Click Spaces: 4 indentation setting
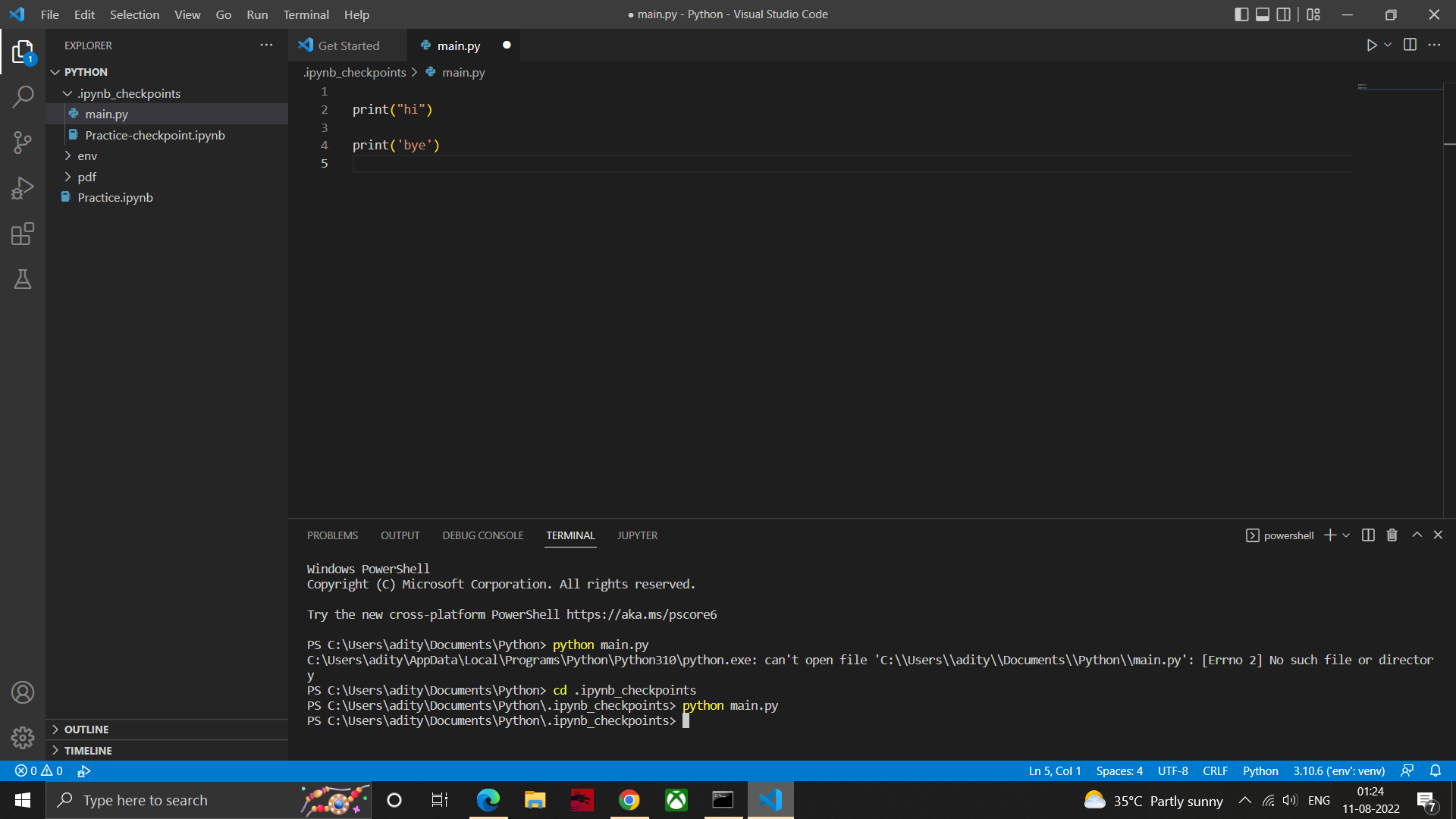1456x819 pixels. [x=1119, y=770]
